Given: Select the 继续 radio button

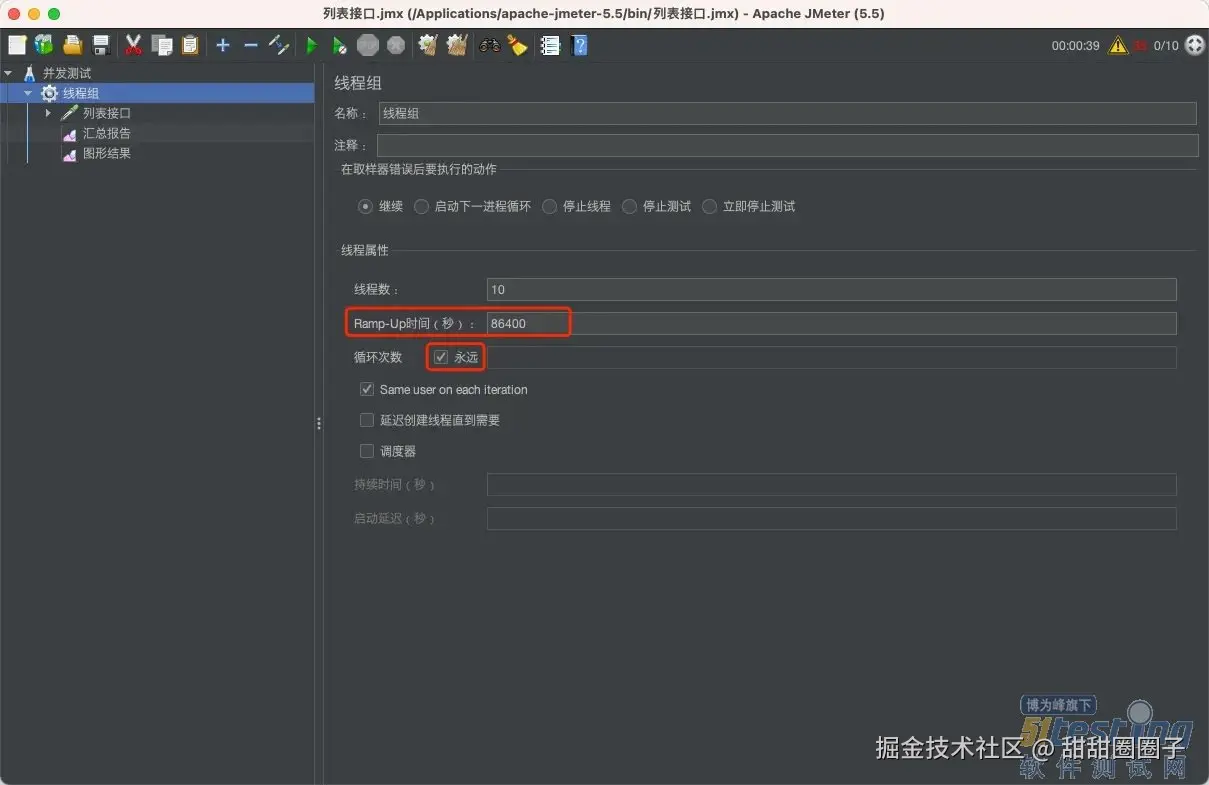Looking at the screenshot, I should 365,206.
